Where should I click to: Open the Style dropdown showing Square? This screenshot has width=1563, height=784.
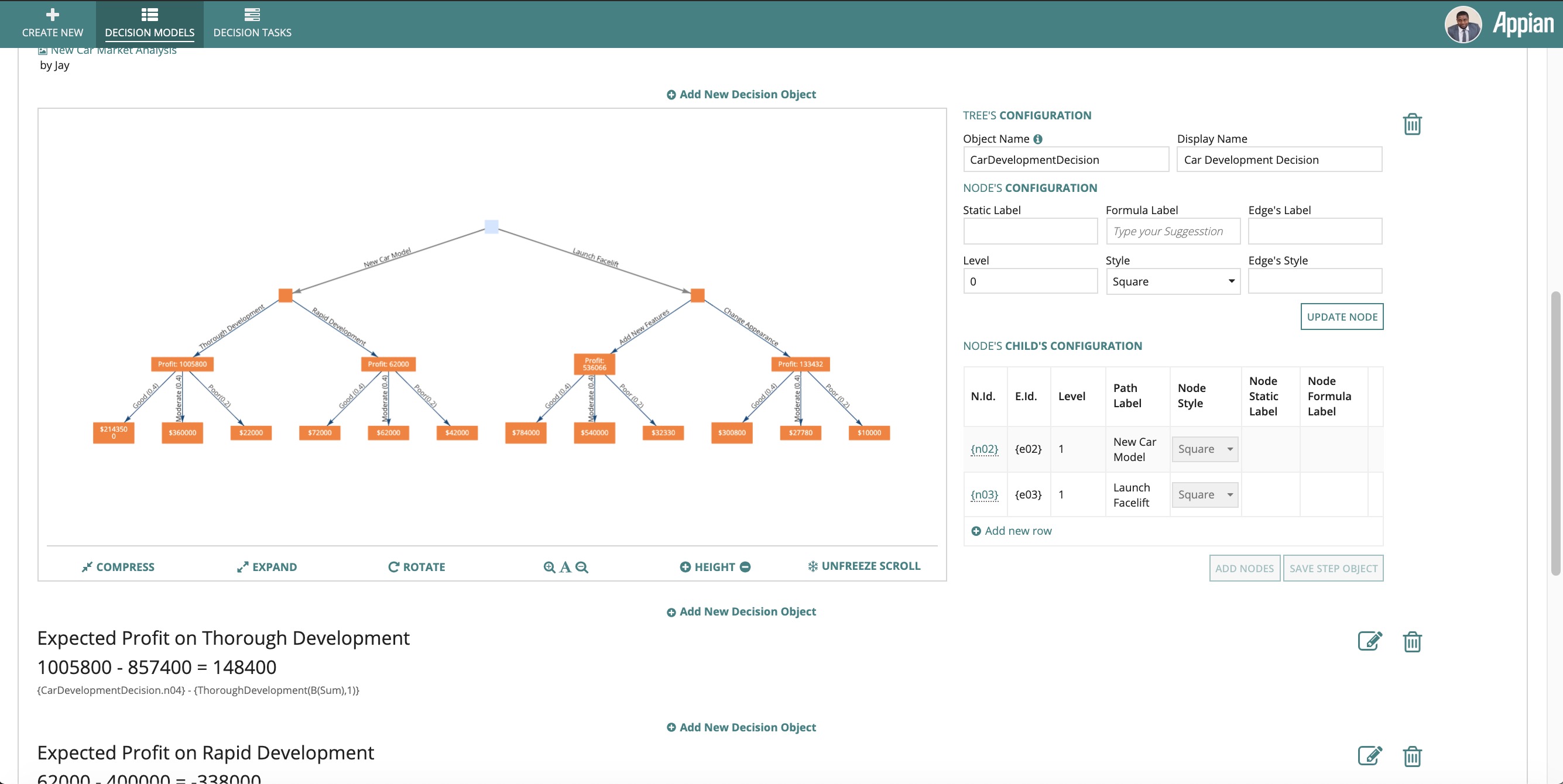coord(1172,281)
